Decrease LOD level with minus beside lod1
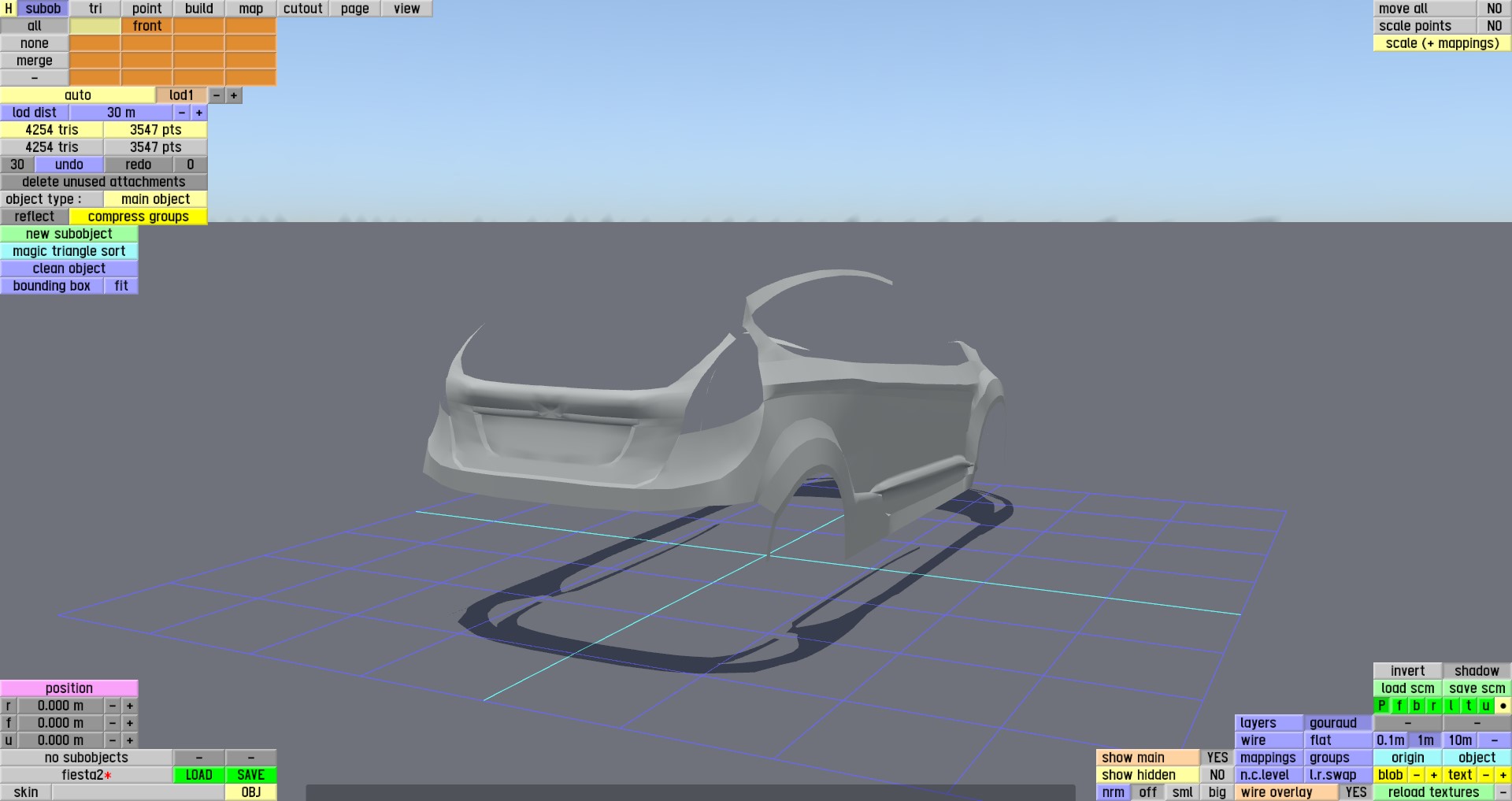 click(217, 95)
